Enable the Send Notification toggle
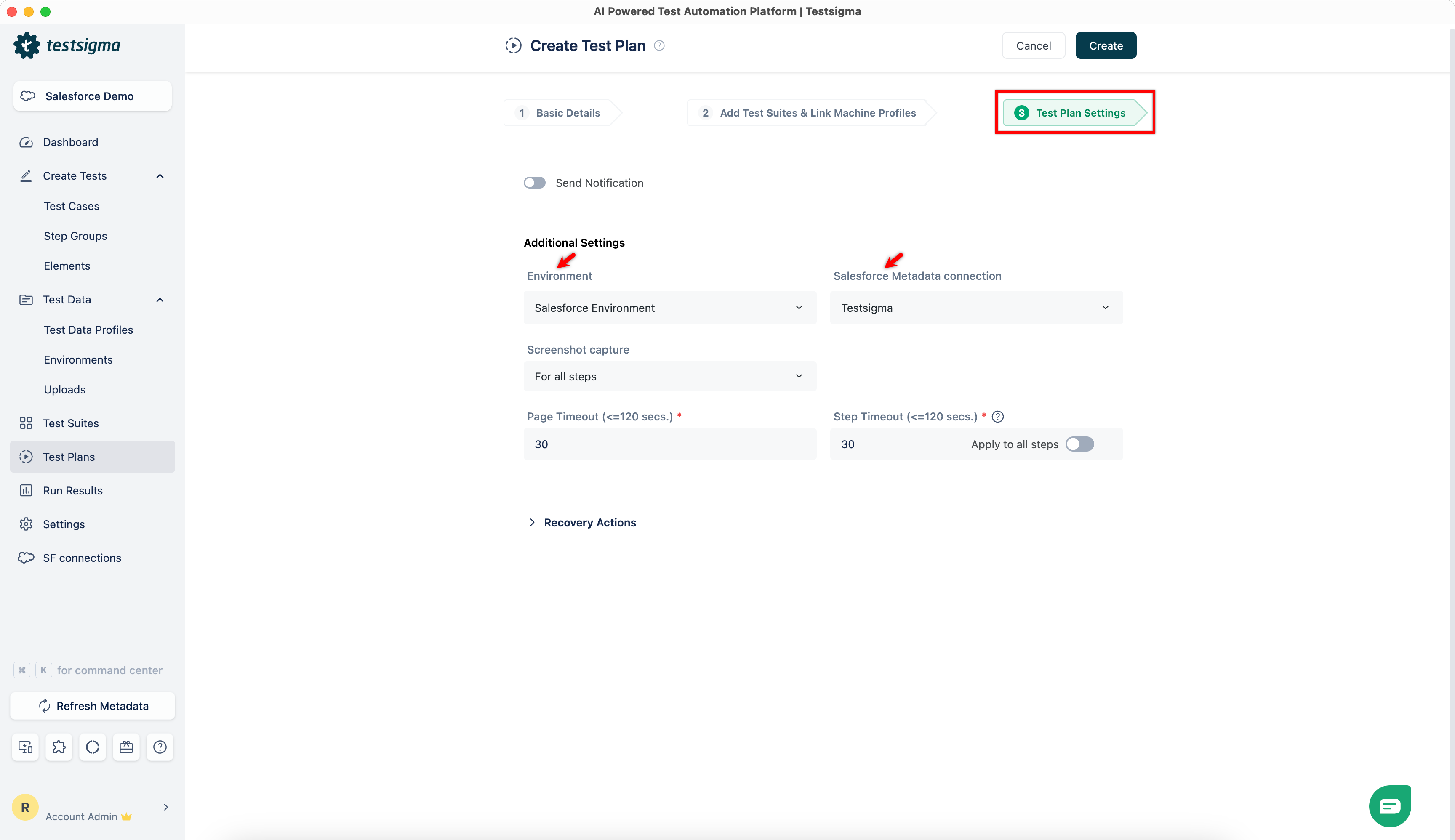 pyautogui.click(x=534, y=183)
